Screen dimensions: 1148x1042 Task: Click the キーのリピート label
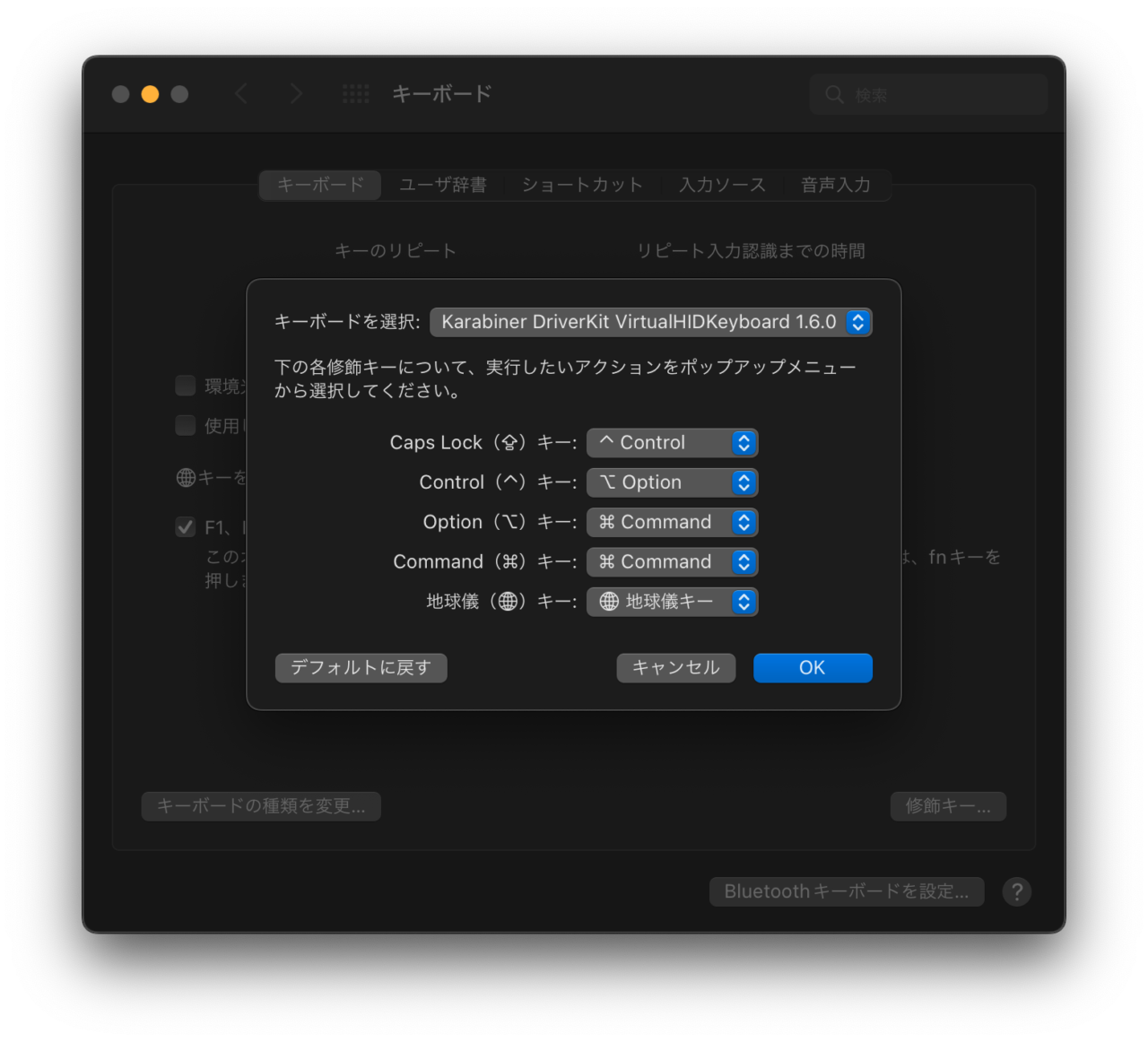point(396,251)
